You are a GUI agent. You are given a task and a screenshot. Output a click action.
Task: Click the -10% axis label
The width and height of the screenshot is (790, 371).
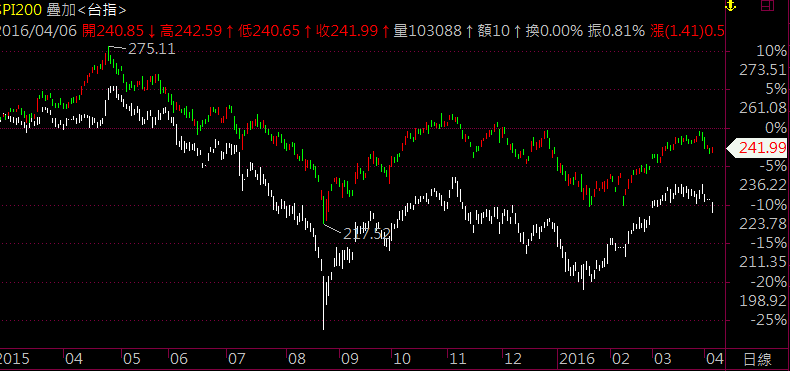tap(769, 205)
